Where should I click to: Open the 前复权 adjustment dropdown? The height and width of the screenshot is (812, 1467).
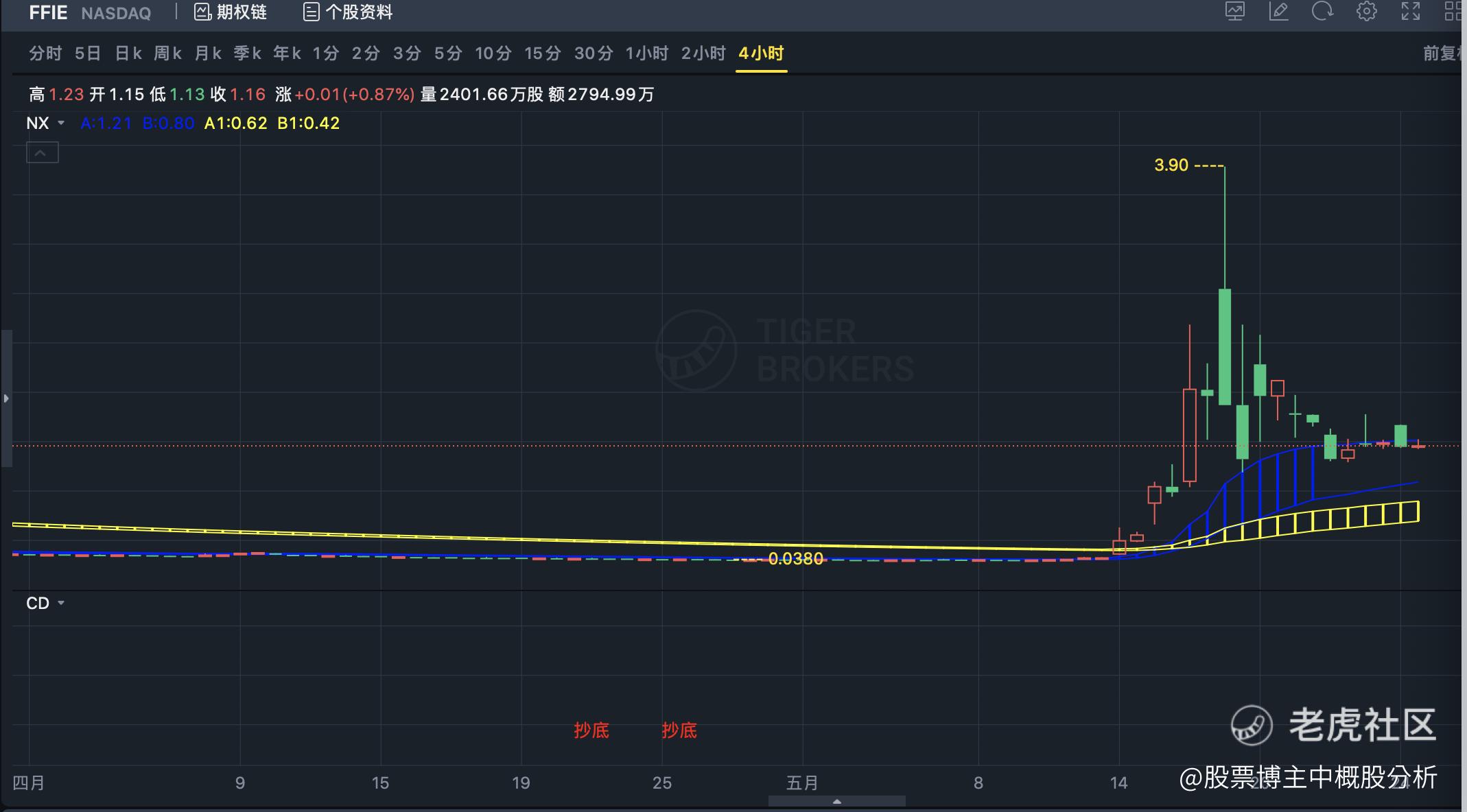[1441, 53]
